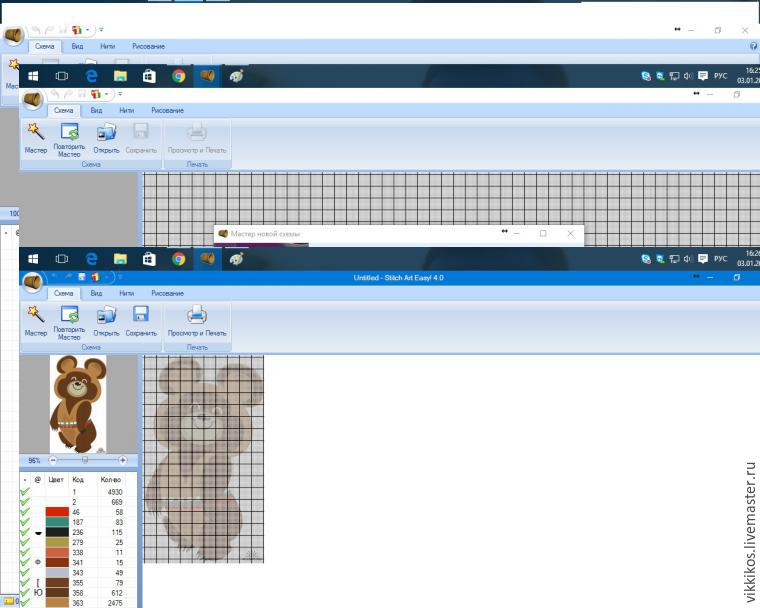Open File Explorer from the taskbar above Untitled window
Image resolution: width=760 pixels, height=608 pixels.
point(120,259)
